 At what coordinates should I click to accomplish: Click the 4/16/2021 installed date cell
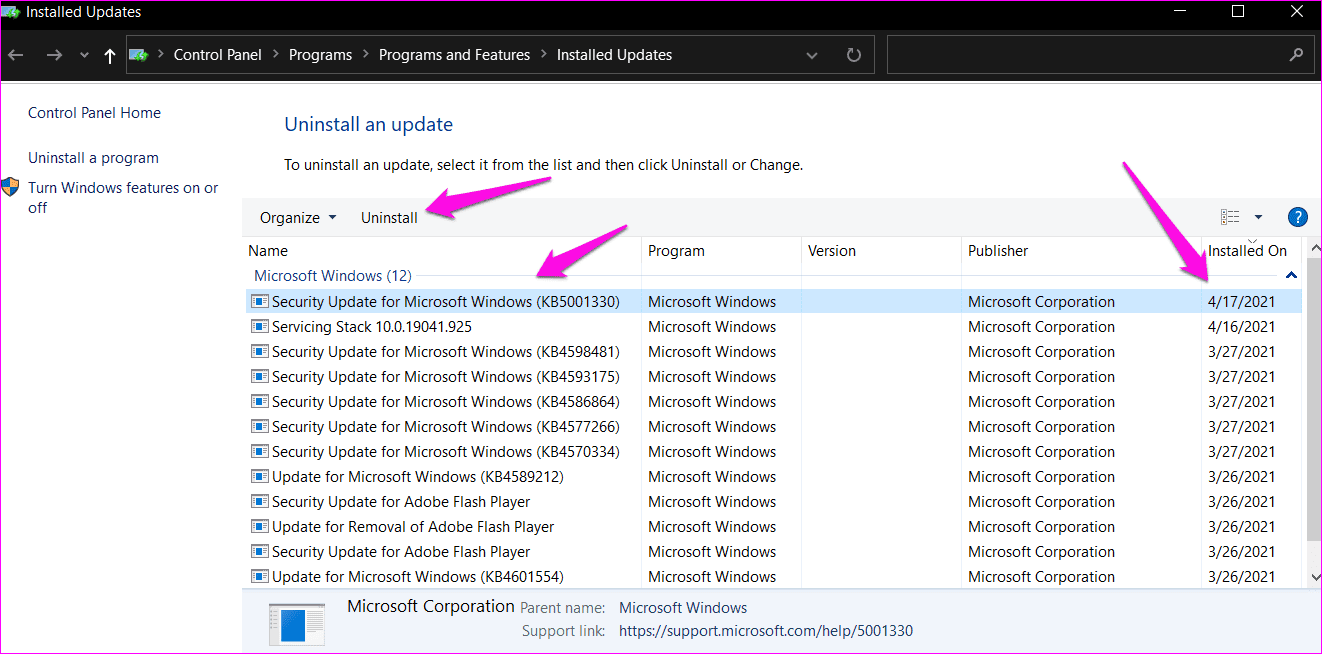[1241, 326]
